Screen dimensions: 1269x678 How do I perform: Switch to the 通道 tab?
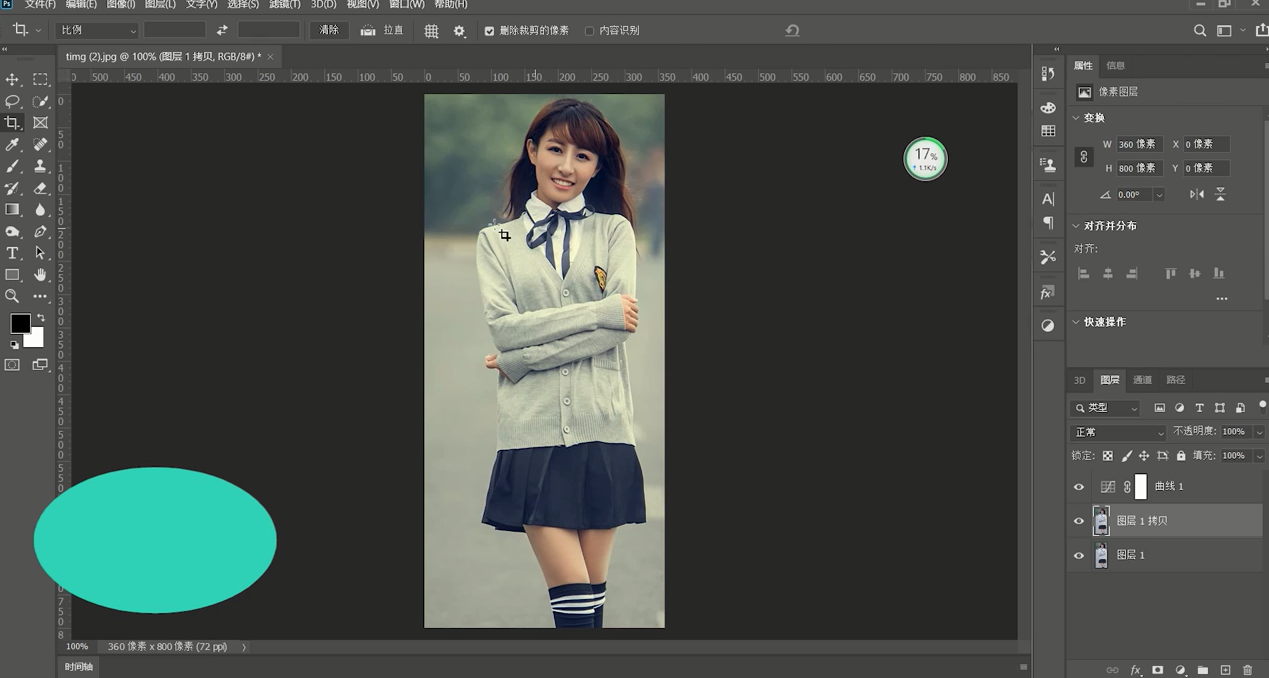click(1143, 380)
